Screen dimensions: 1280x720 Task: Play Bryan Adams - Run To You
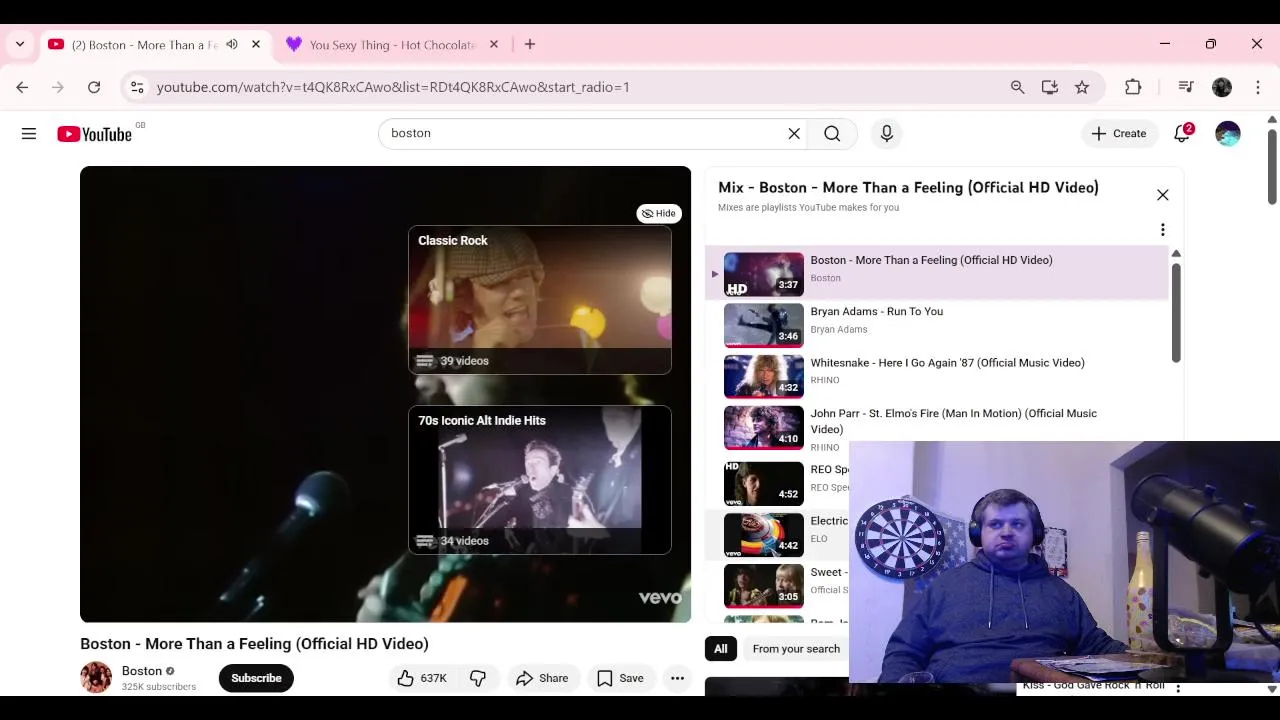(x=937, y=324)
